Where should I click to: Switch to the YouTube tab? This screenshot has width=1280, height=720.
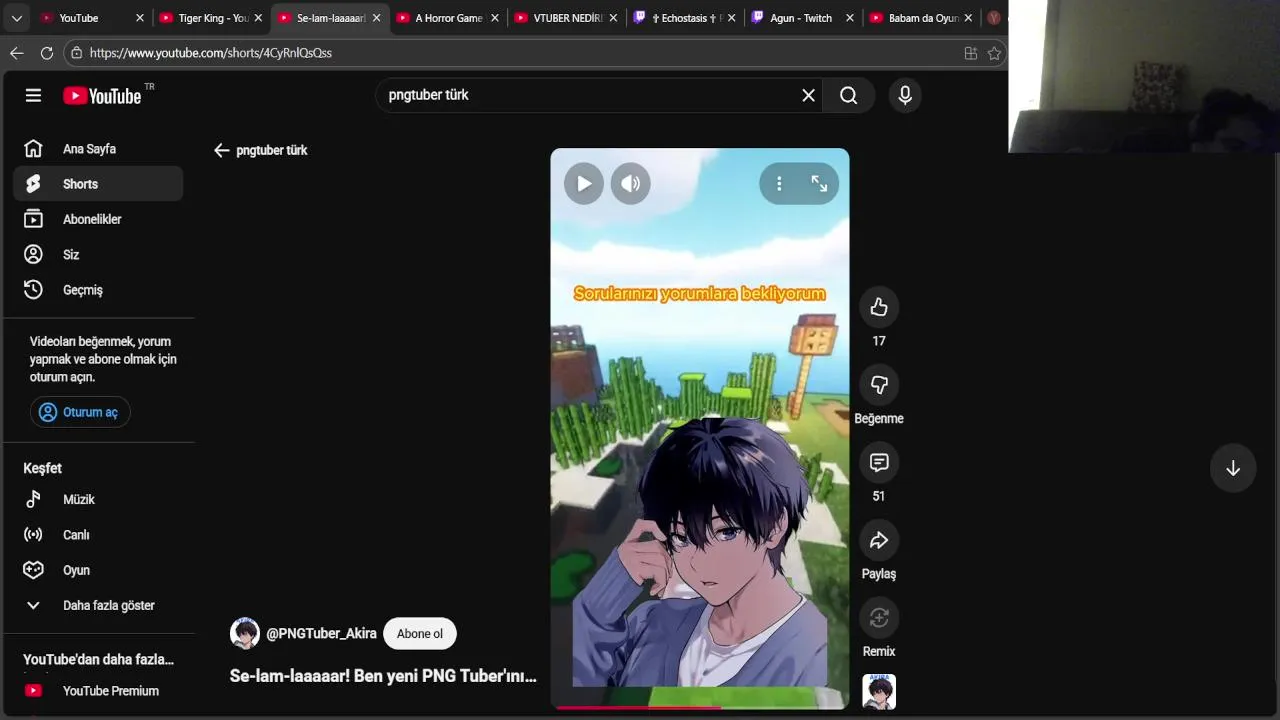point(90,18)
